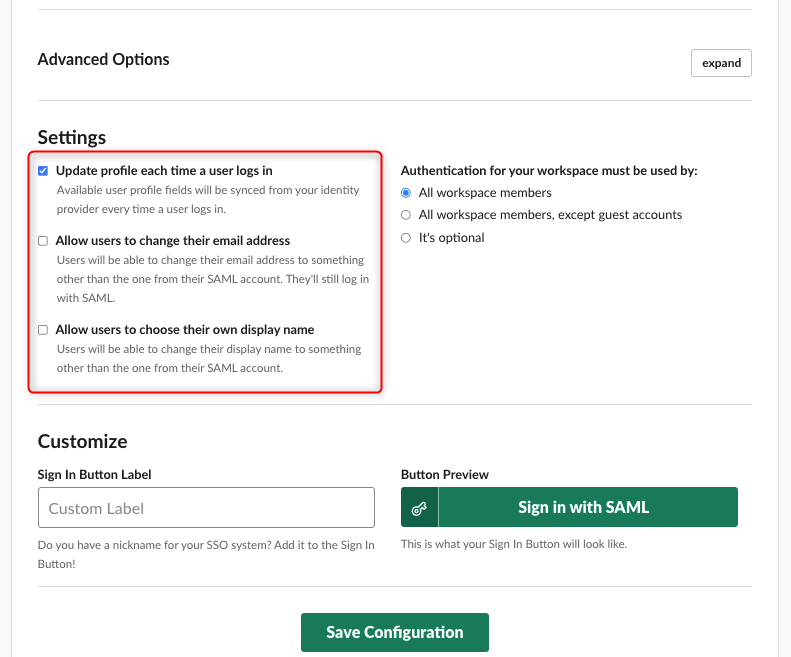Click the Sign In Button Label field caption
The width and height of the screenshot is (791, 657).
(x=94, y=475)
